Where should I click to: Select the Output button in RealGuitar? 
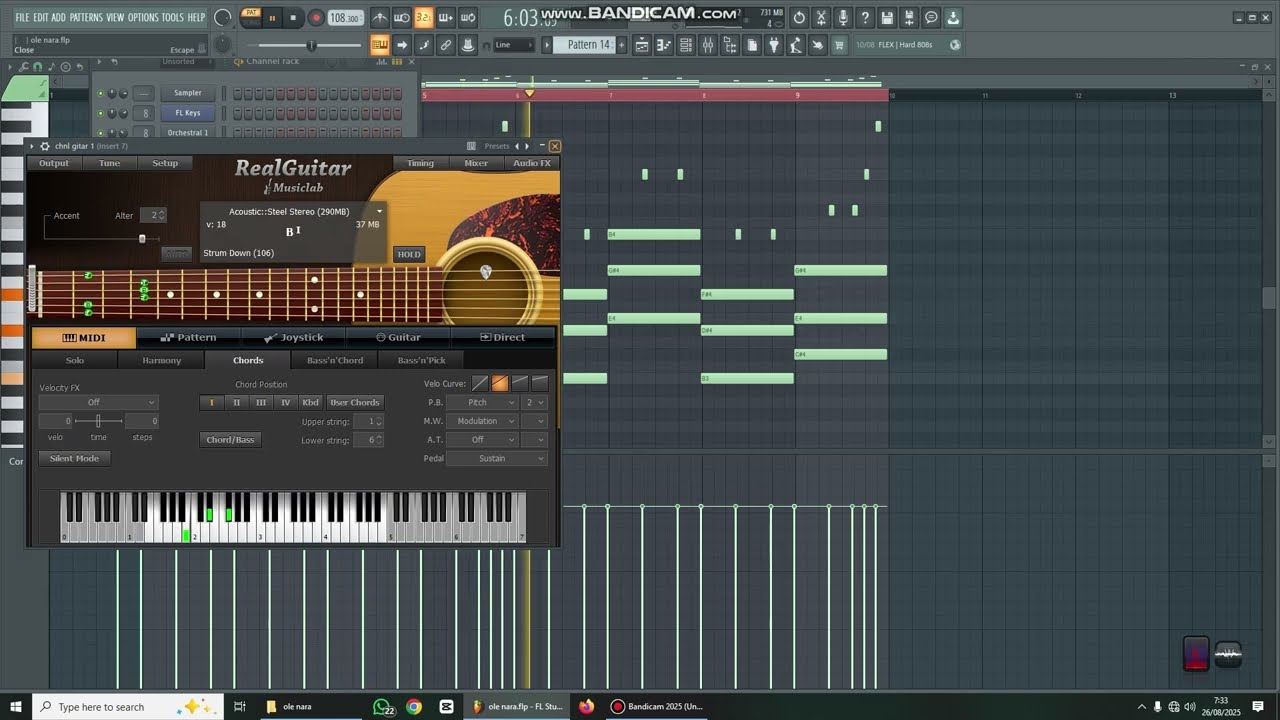click(54, 163)
